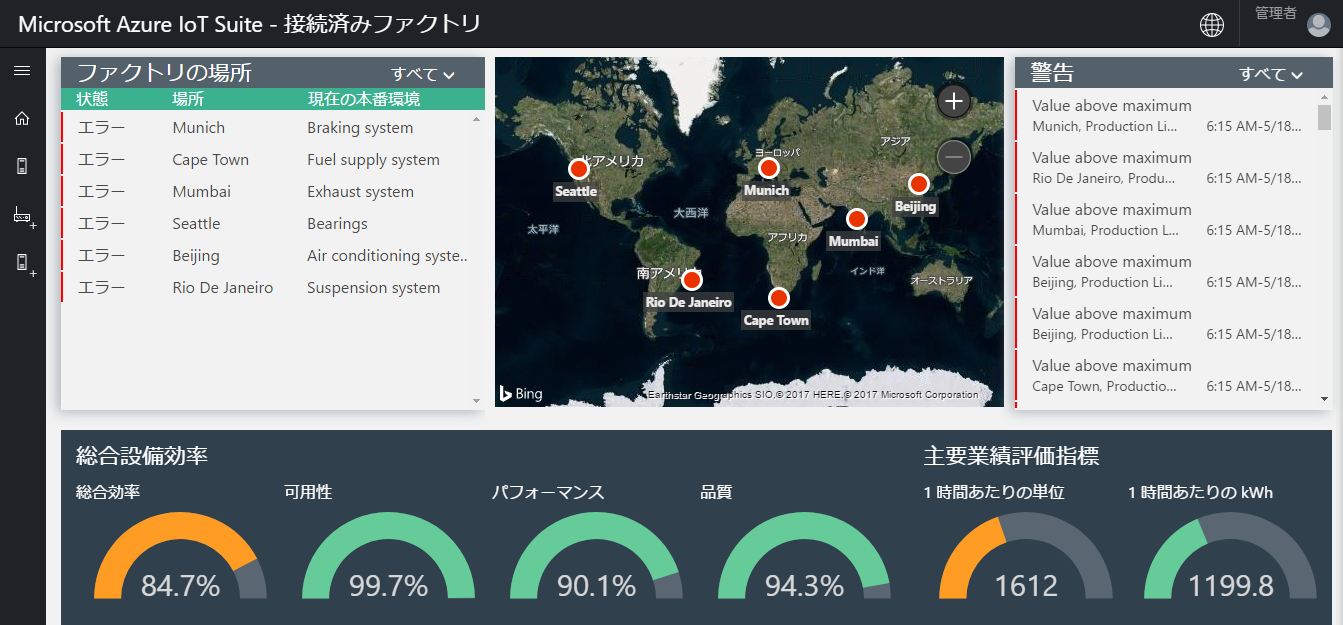Click the Bearings entry
Image resolution: width=1343 pixels, height=625 pixels.
pyautogui.click(x=337, y=224)
